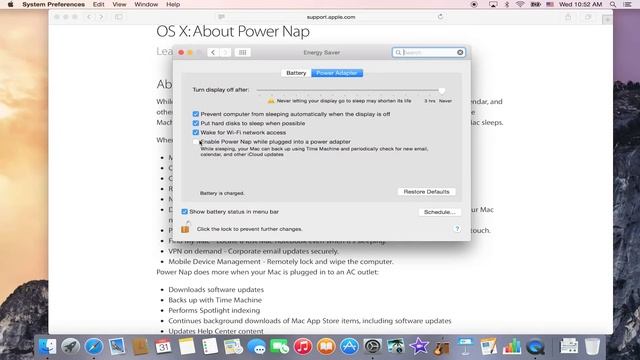The height and width of the screenshot is (360, 640).
Task: Click AirPlay display icon in menu bar
Action: click(493, 4)
